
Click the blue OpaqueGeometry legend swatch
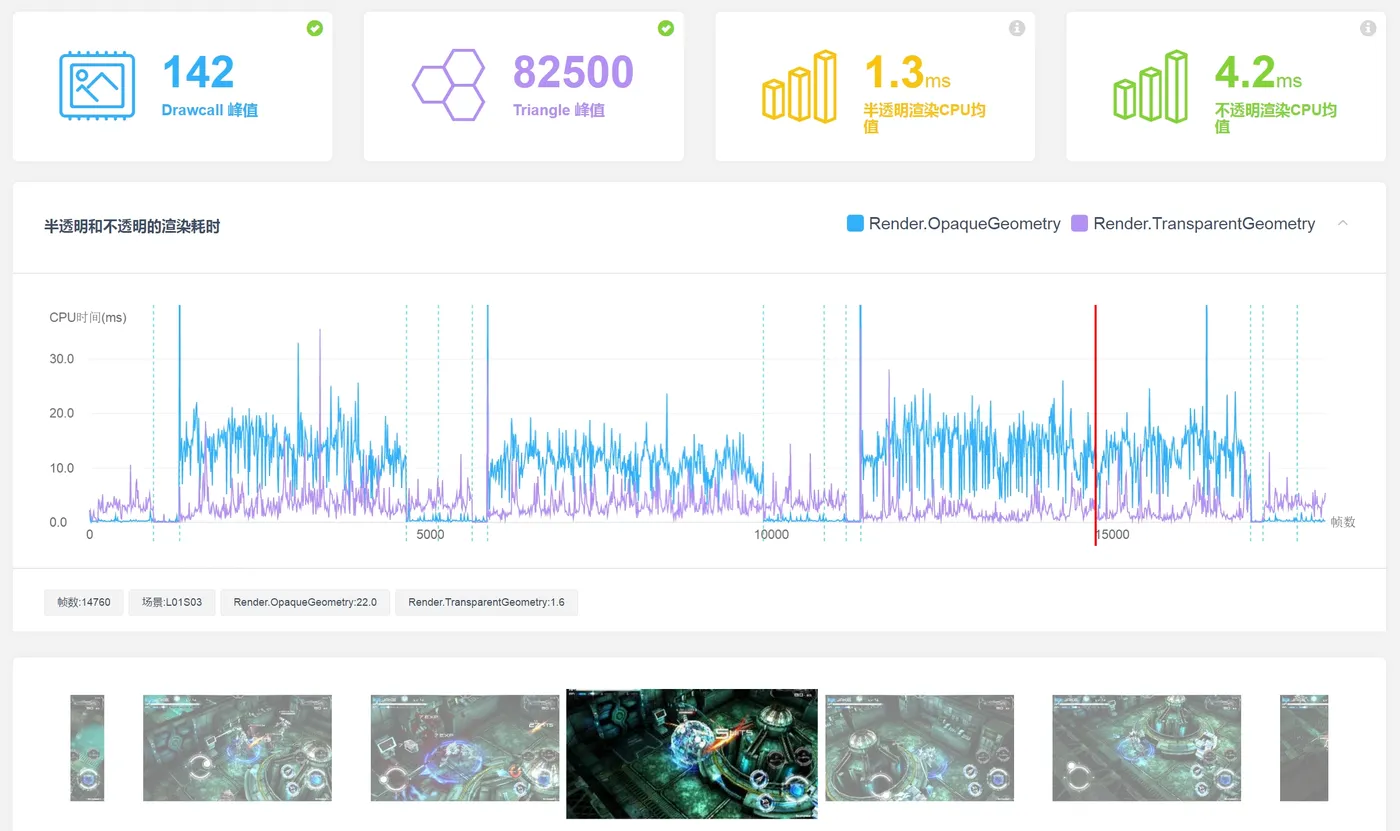pyautogui.click(x=855, y=224)
